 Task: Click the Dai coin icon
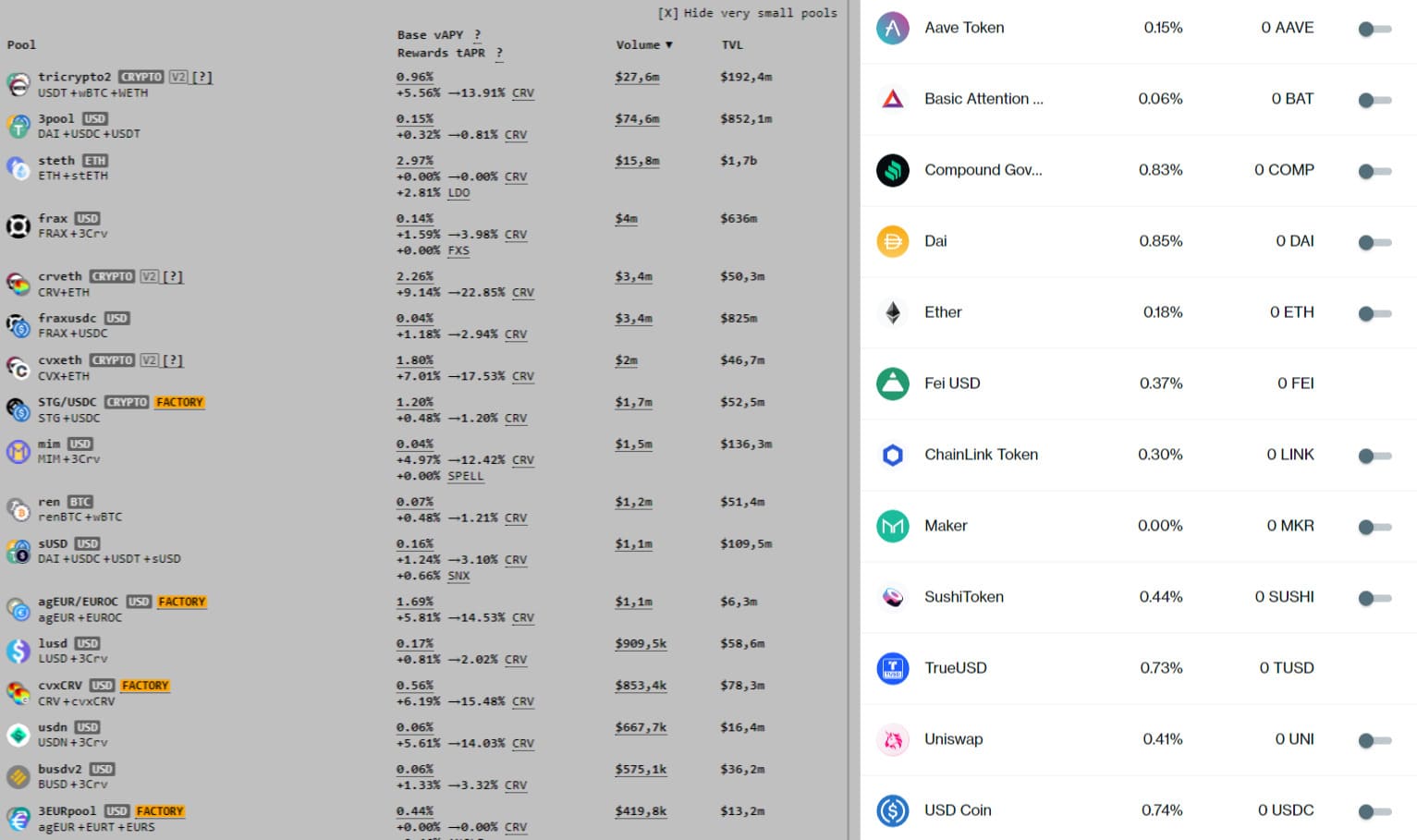pos(892,241)
